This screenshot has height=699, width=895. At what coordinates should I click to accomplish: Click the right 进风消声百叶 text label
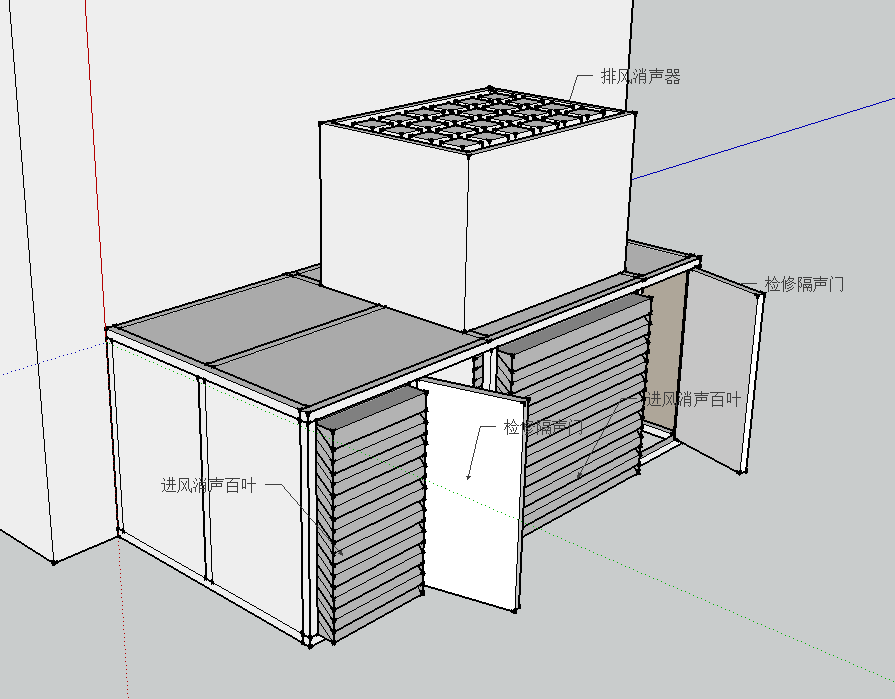click(x=692, y=399)
